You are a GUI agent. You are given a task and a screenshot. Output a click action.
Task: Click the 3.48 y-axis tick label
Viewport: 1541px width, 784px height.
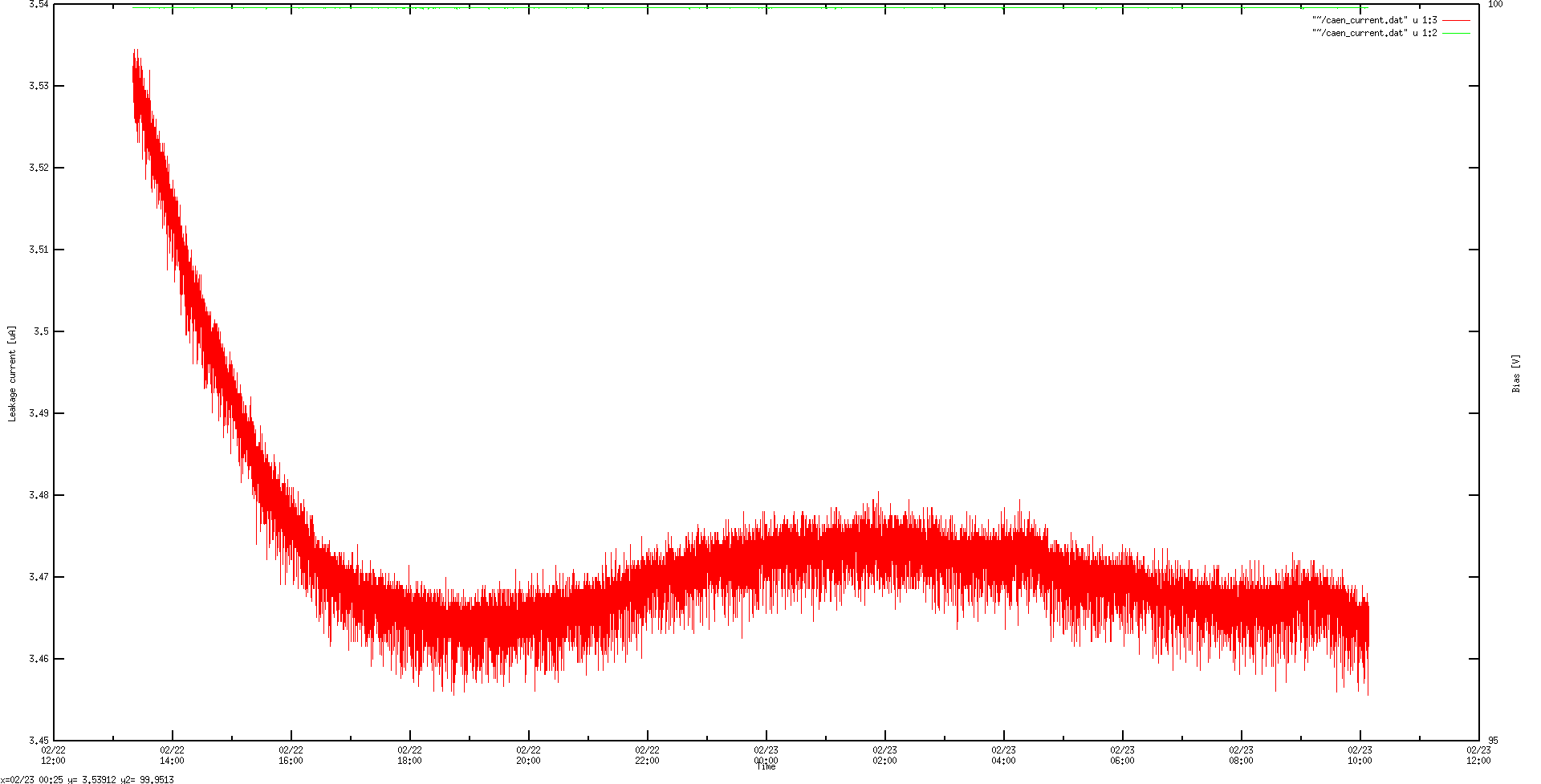(x=39, y=495)
